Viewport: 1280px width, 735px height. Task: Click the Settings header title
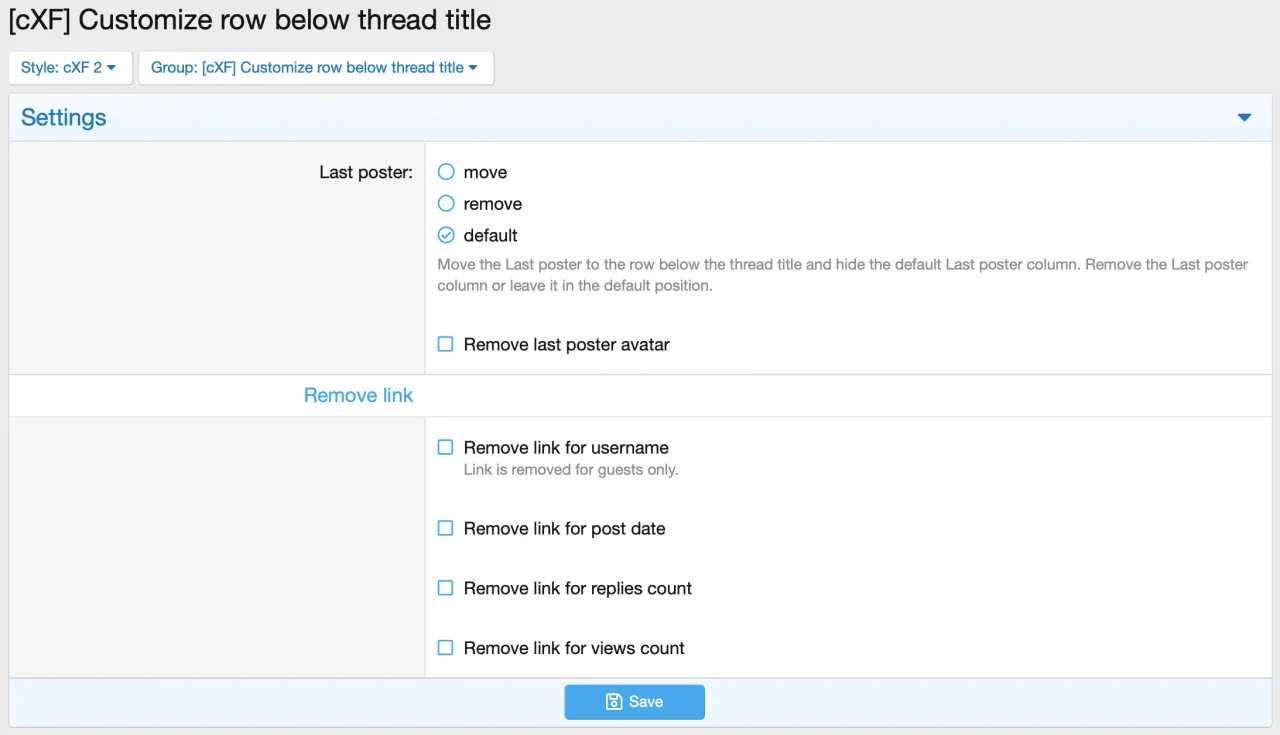point(63,118)
